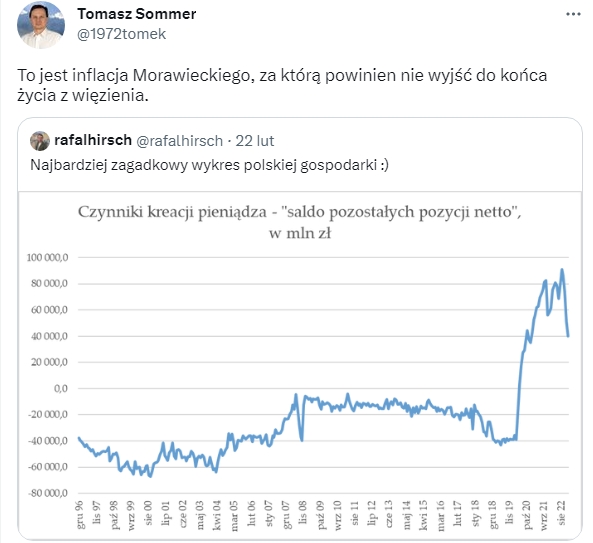Click the 0,0 y-axis label
The image size is (593, 543).
[61, 388]
